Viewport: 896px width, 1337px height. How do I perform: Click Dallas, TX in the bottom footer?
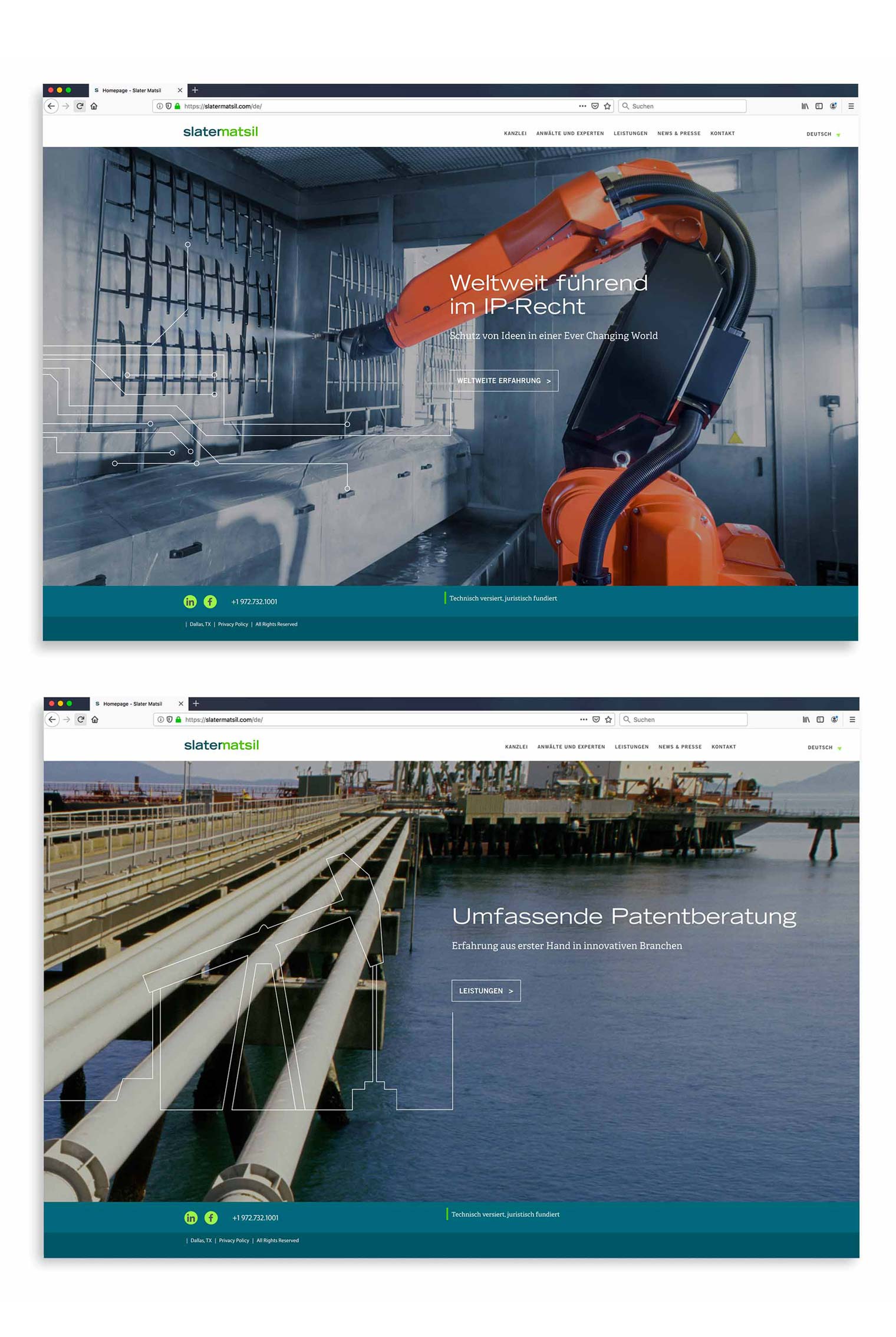tap(201, 1240)
